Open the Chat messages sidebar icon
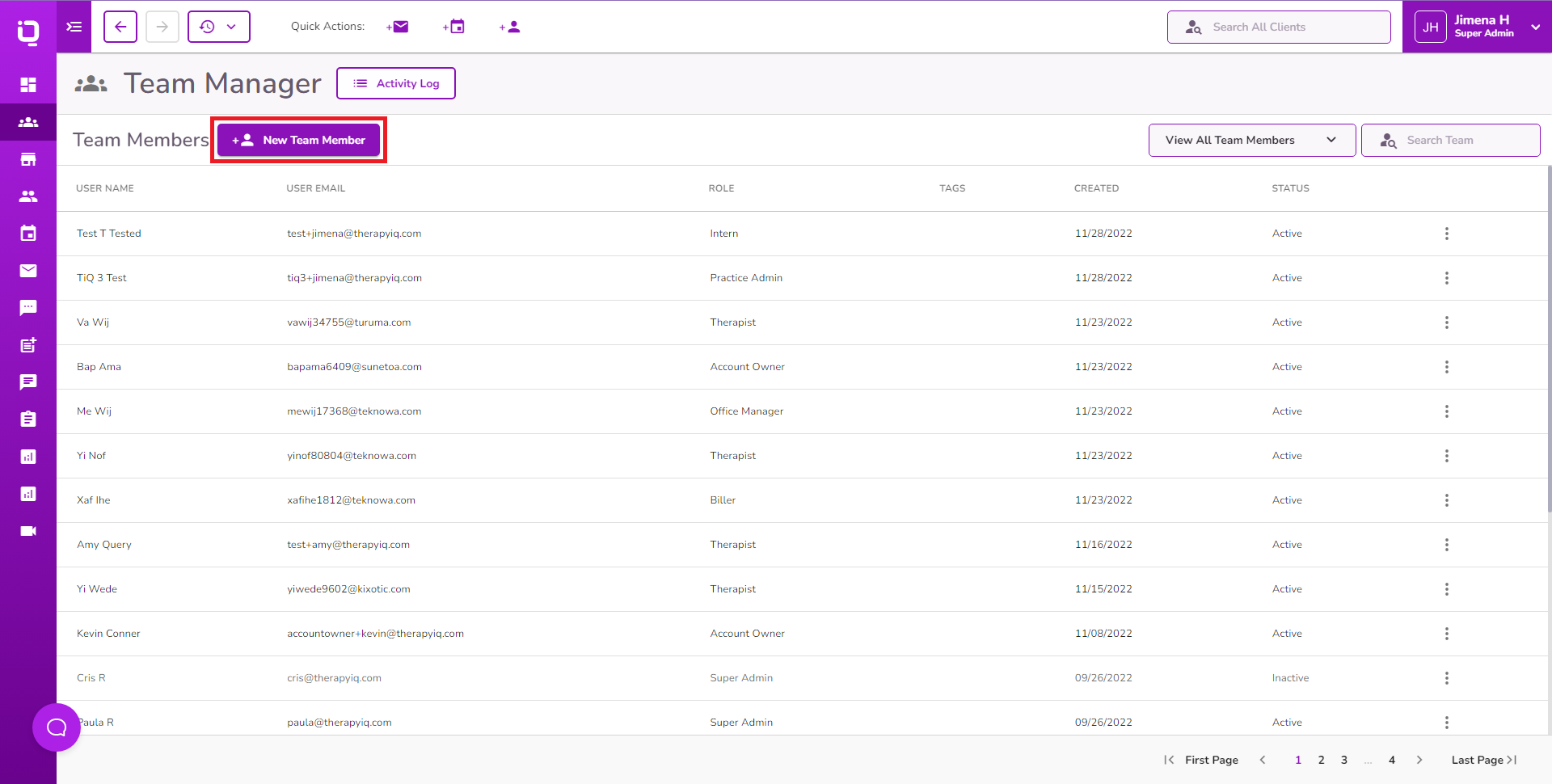Viewport: 1552px width, 784px height. pyautogui.click(x=28, y=308)
